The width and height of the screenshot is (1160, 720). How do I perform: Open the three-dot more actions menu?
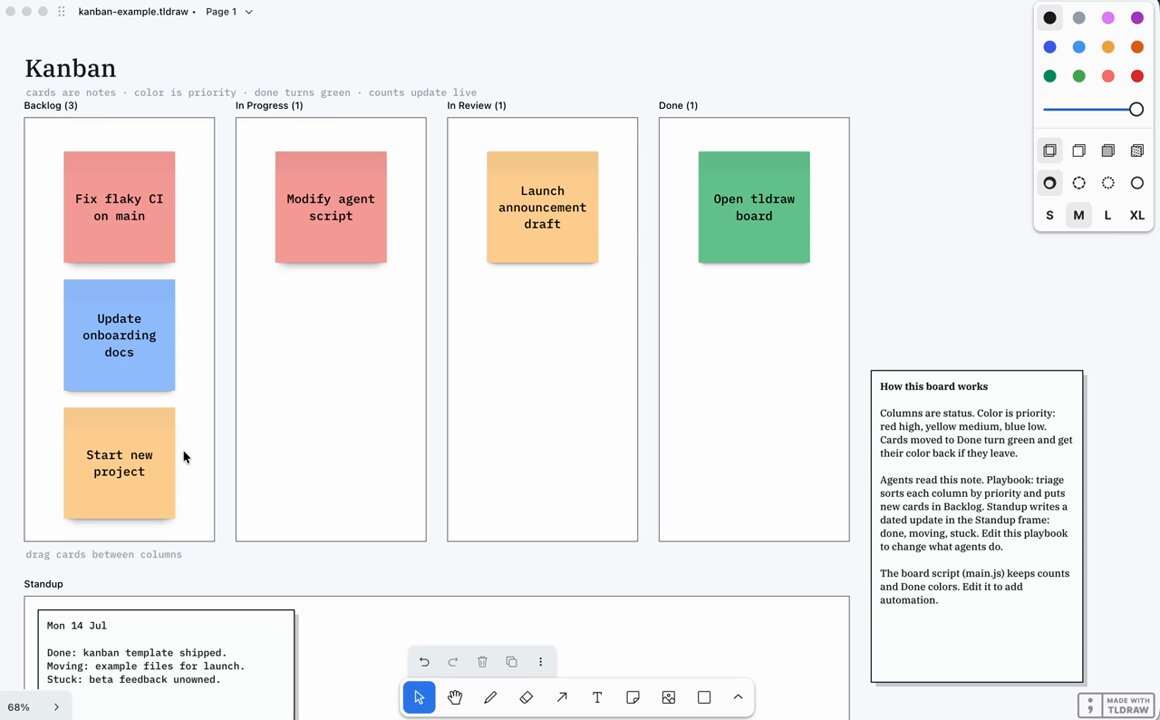pos(541,662)
